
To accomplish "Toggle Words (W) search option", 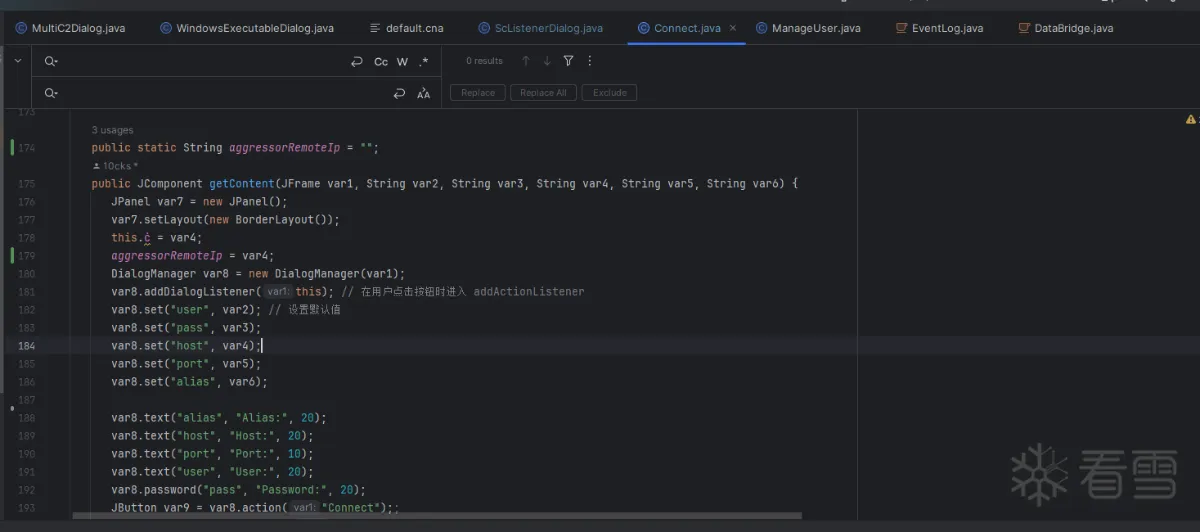I will pyautogui.click(x=402, y=61).
